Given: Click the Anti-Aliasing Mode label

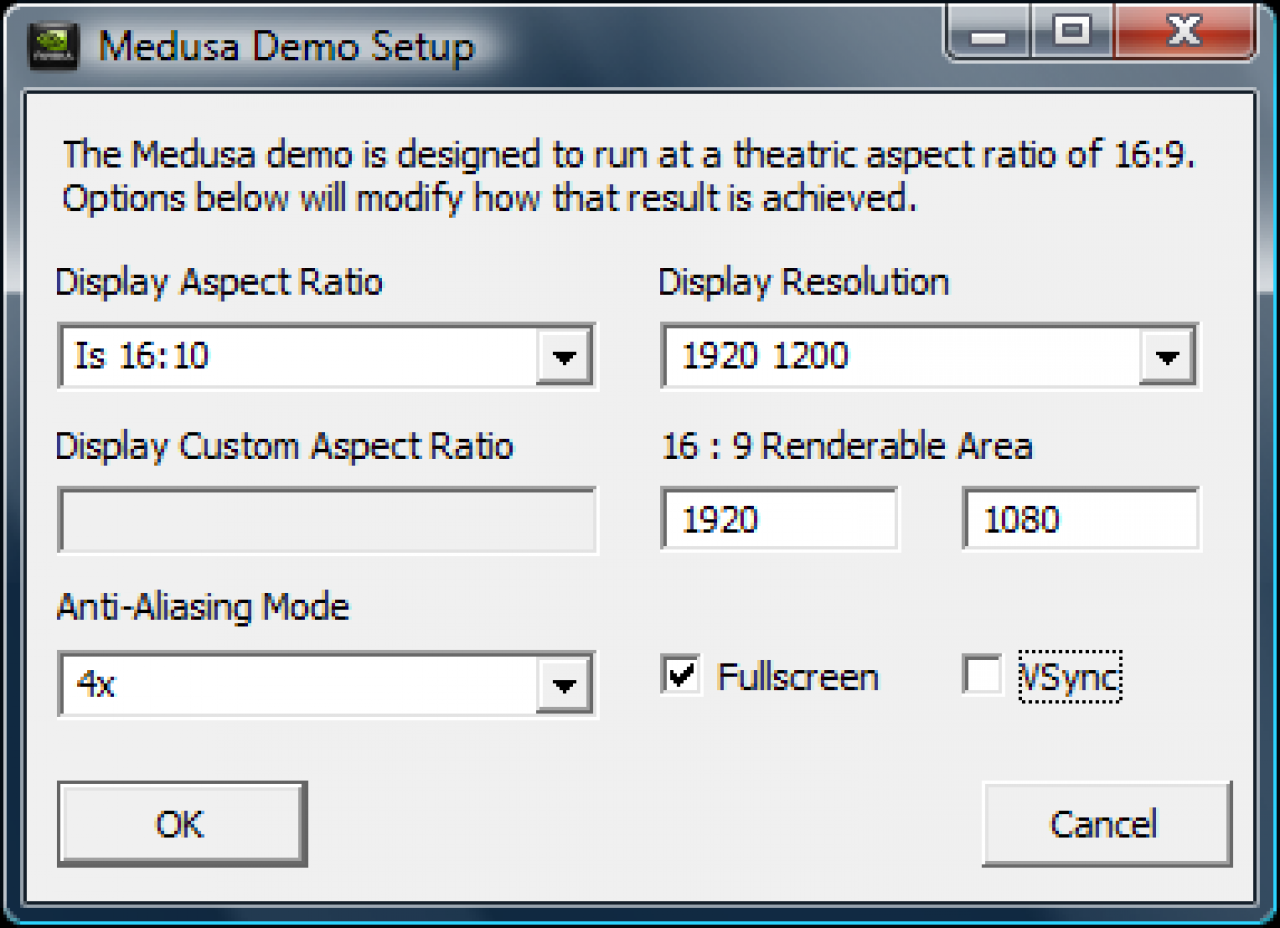Looking at the screenshot, I should 203,606.
